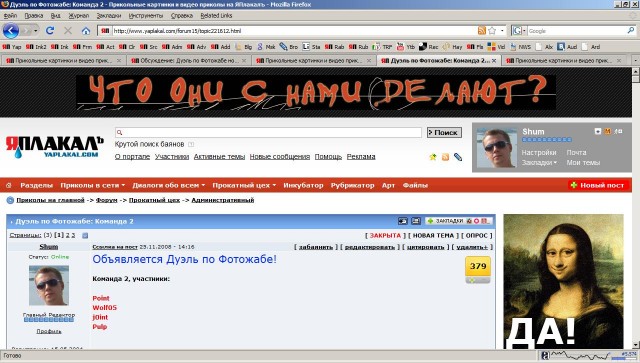Open the Настройки link in the user panel
Image resolution: width=640 pixels, height=363 pixels.
pyautogui.click(x=539, y=152)
